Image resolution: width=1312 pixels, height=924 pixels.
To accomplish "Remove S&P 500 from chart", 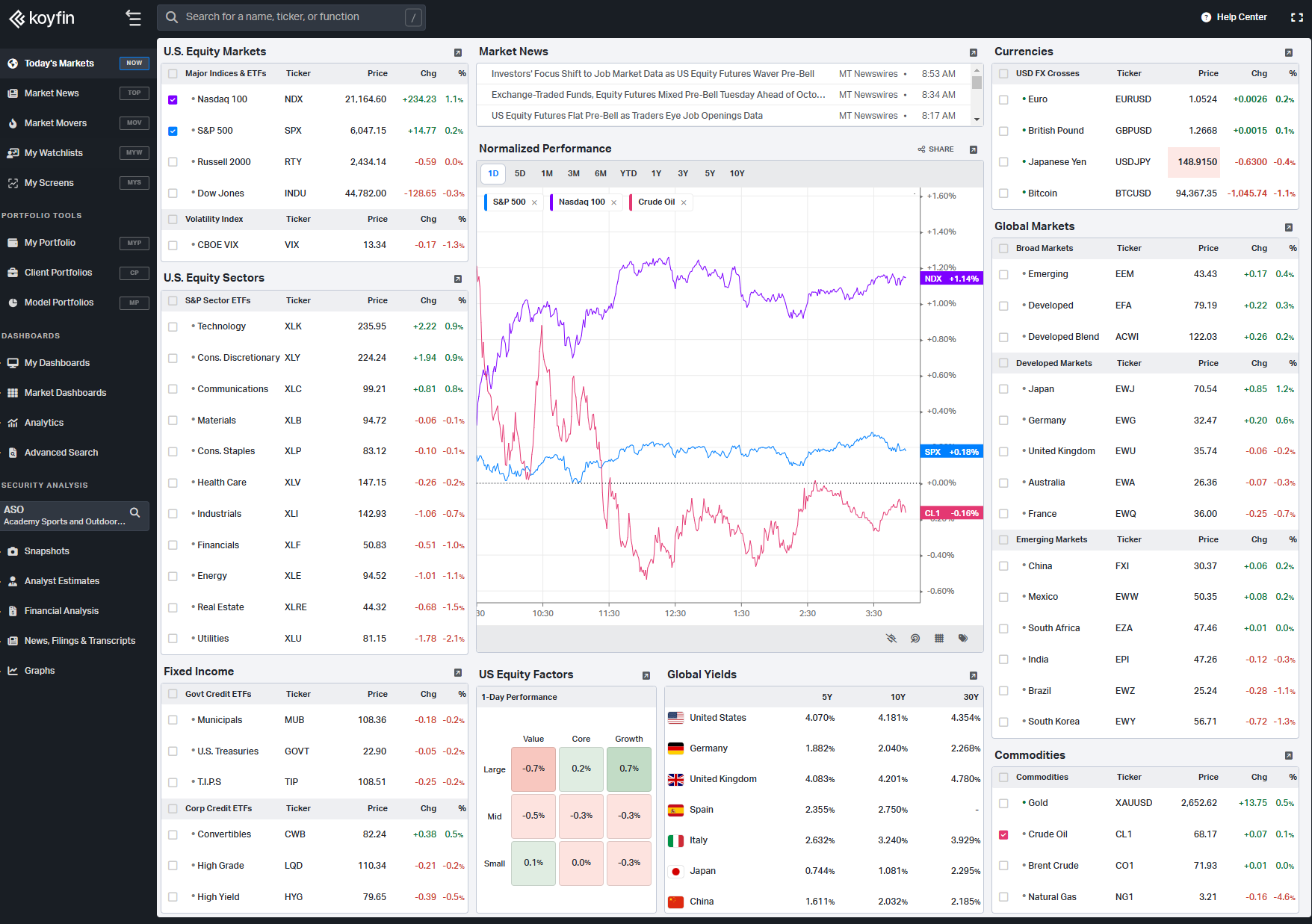I will click(x=534, y=202).
